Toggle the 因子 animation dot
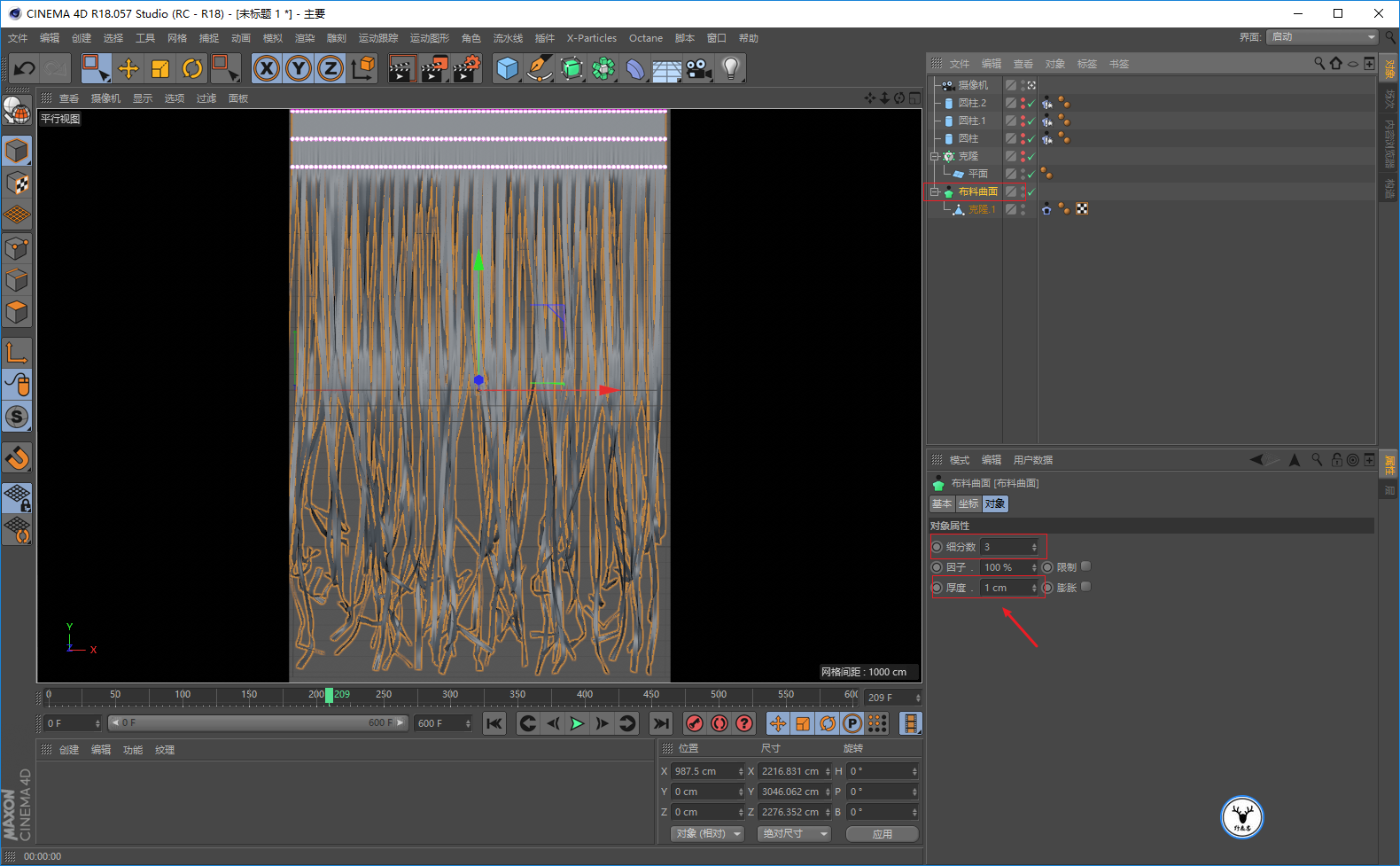Image resolution: width=1400 pixels, height=866 pixels. pos(937,567)
